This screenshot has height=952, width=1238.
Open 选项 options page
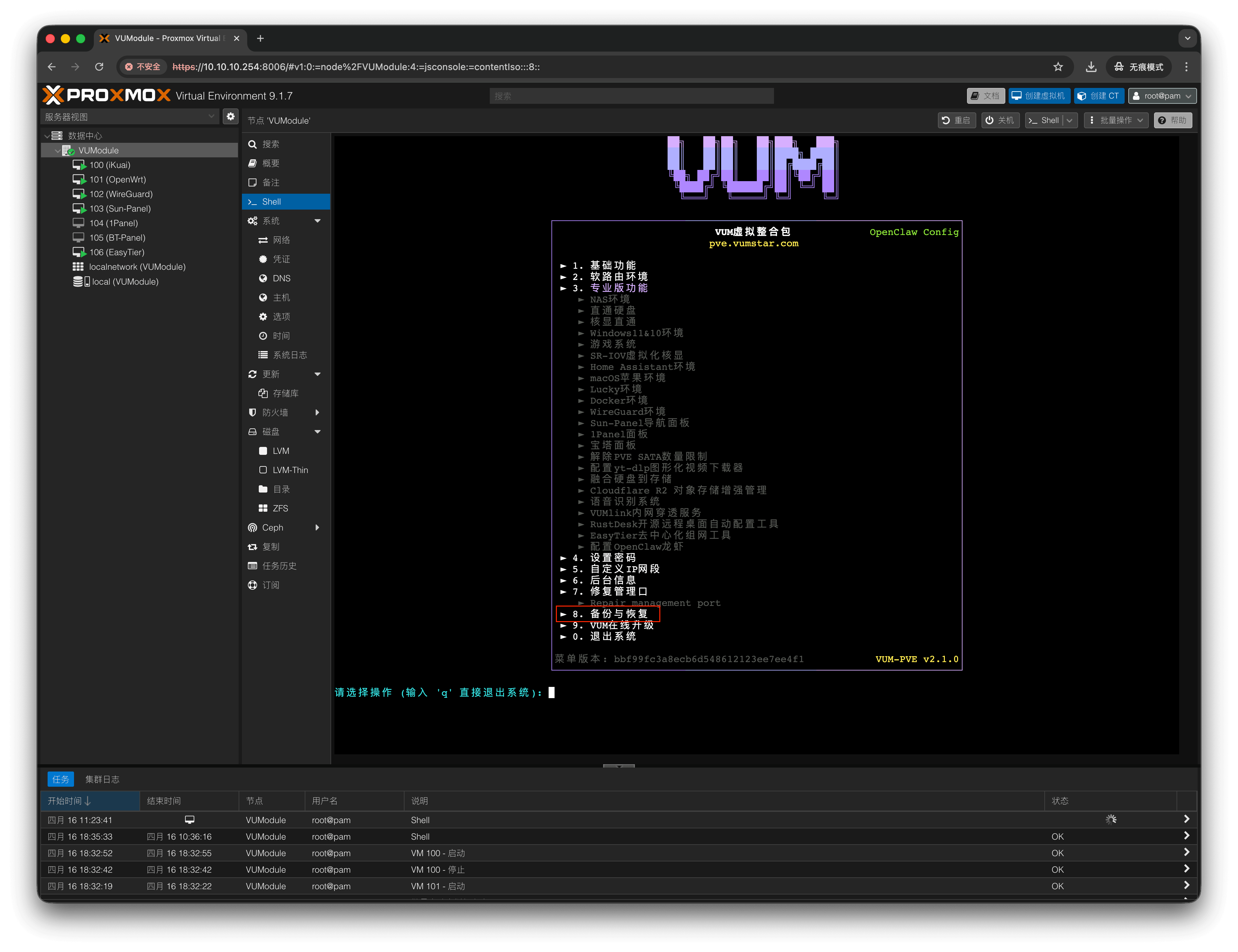click(286, 317)
